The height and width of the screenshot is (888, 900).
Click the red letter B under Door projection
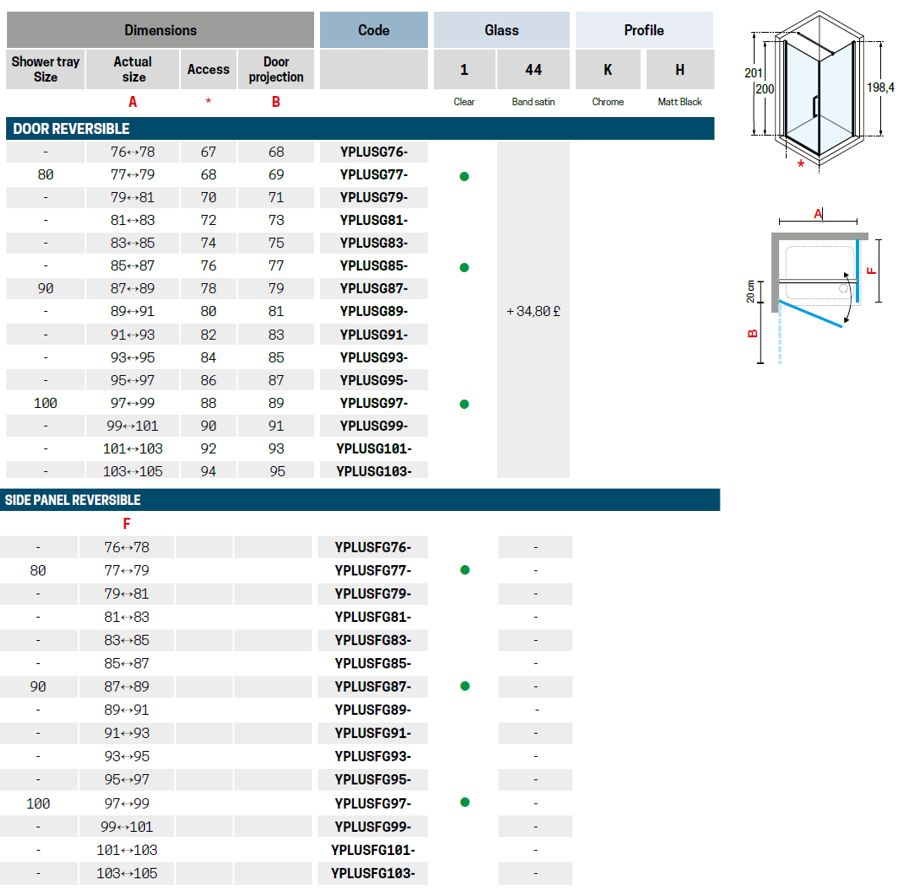[276, 102]
